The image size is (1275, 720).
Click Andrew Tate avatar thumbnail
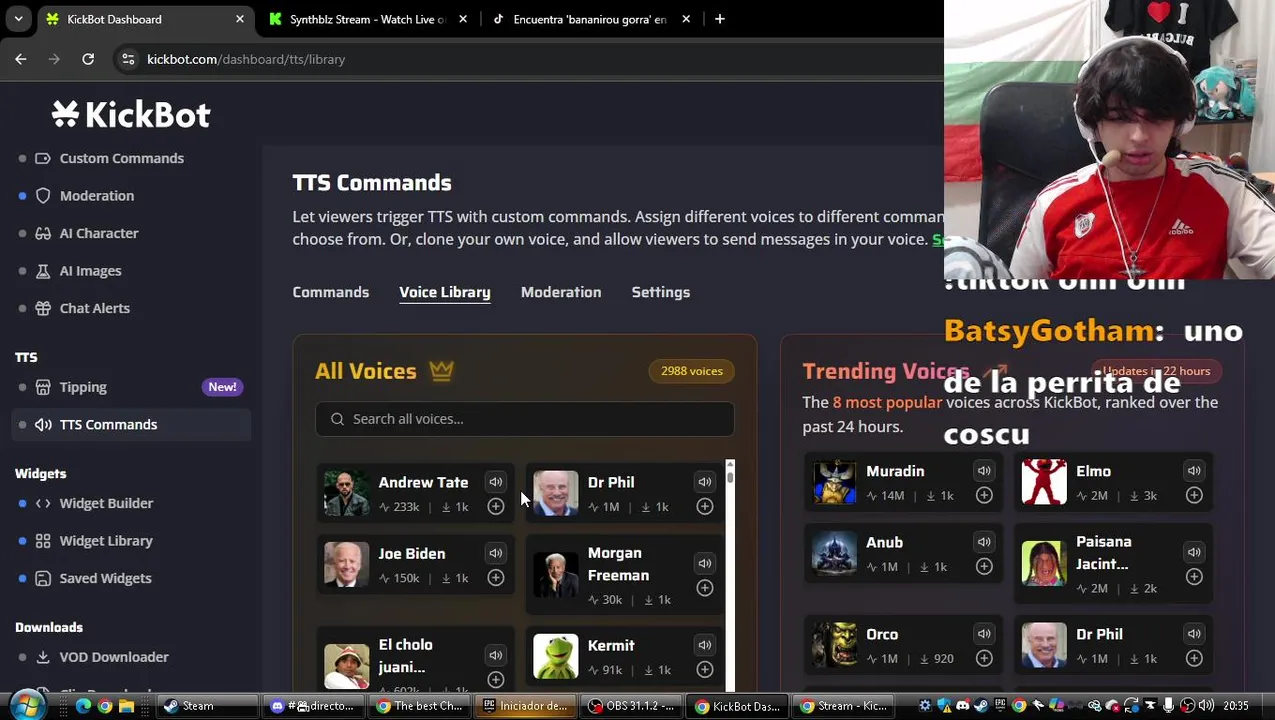click(346, 493)
